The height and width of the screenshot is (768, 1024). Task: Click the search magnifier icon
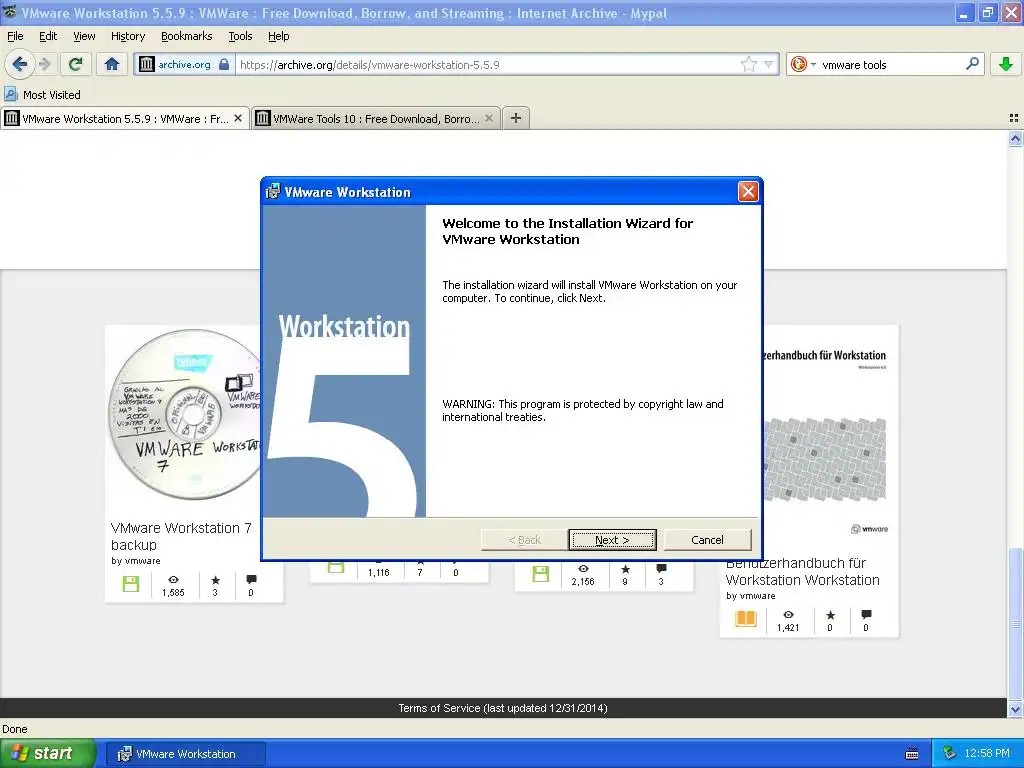point(972,64)
